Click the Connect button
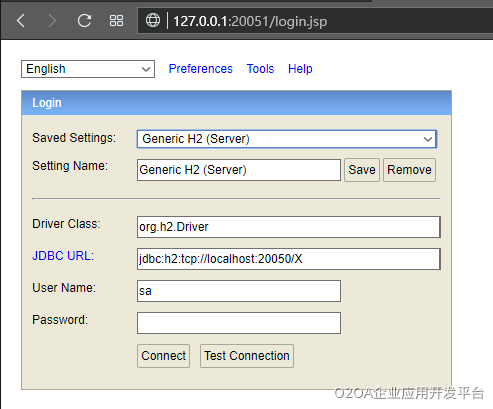This screenshot has height=409, width=493. click(x=163, y=356)
